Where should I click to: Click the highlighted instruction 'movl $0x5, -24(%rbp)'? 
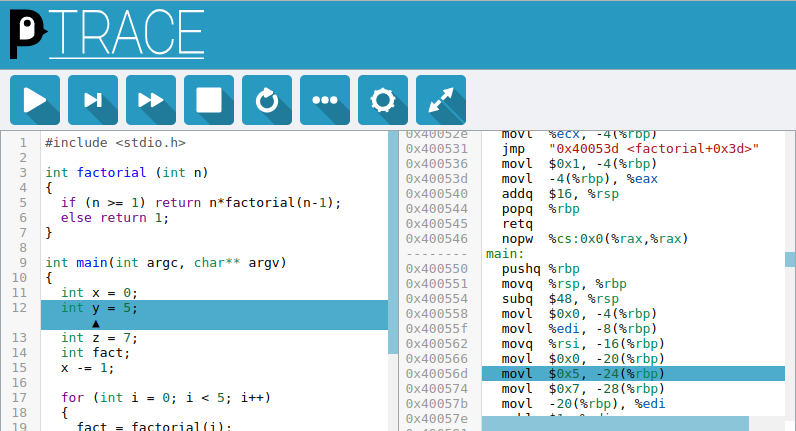634,374
